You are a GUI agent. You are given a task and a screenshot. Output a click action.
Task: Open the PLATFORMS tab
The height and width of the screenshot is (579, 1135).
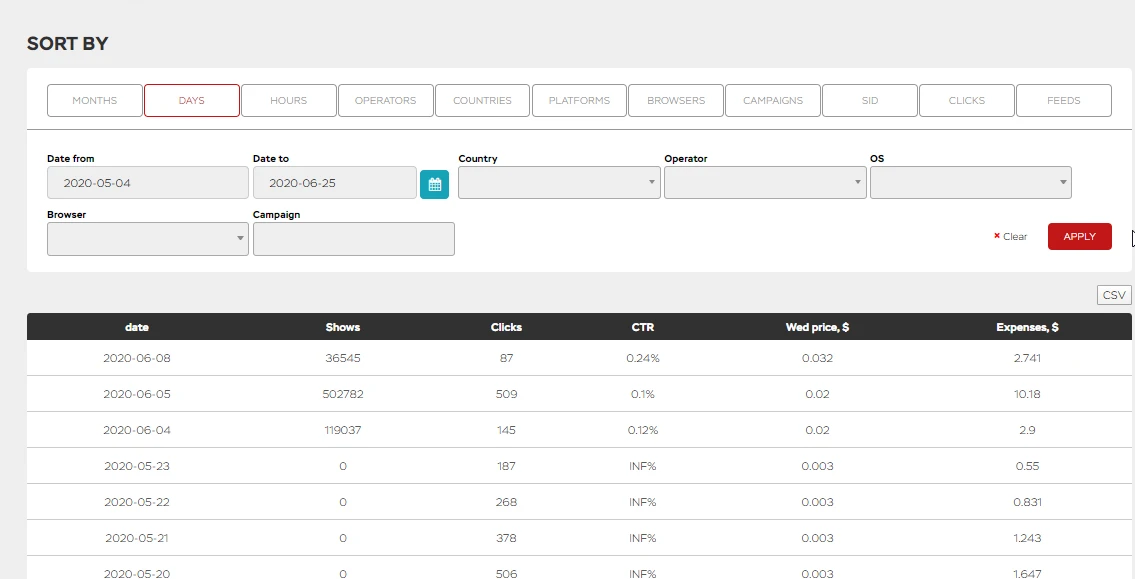[x=580, y=101]
